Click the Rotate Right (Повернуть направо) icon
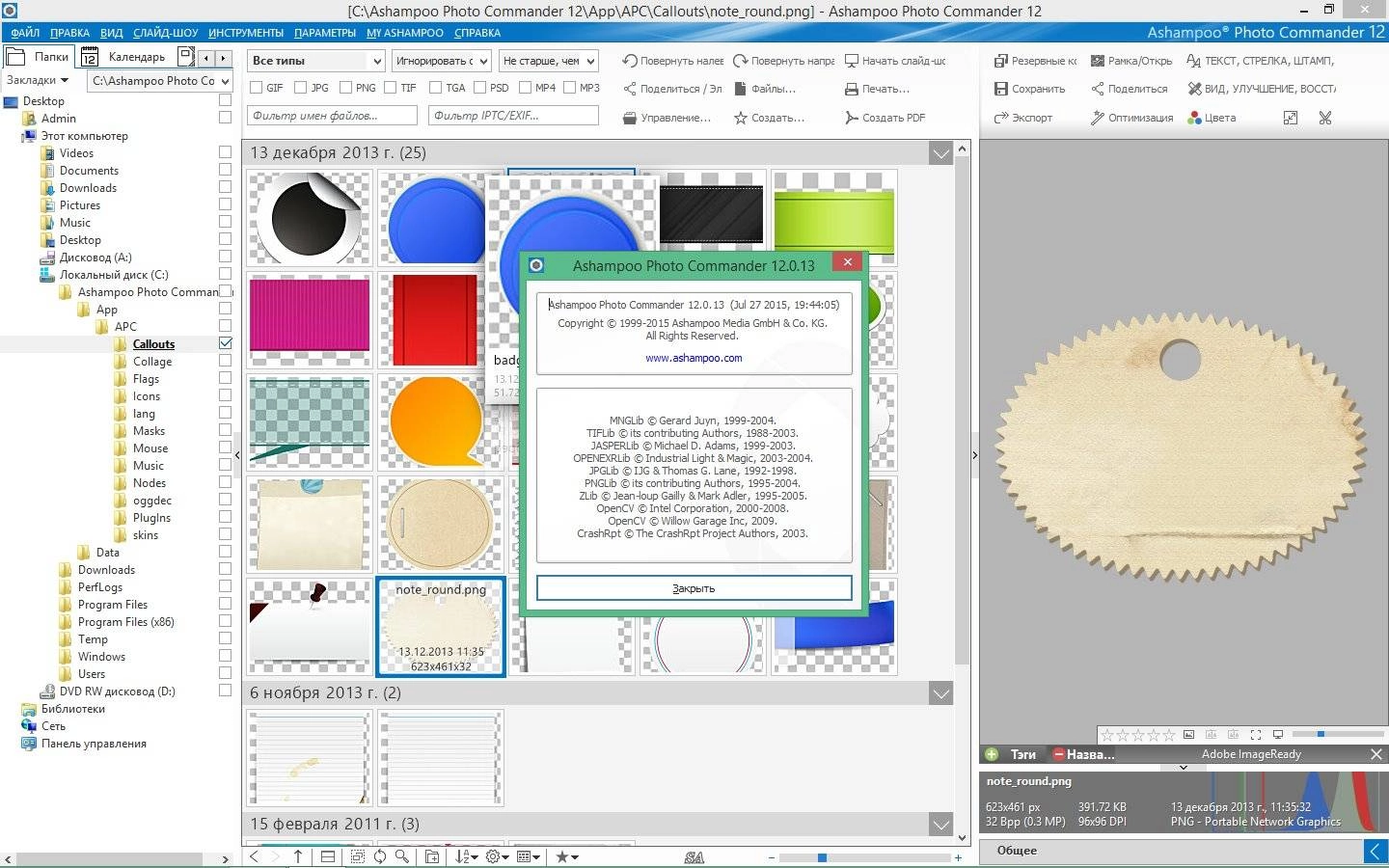The width and height of the screenshot is (1389, 868). pos(741,61)
